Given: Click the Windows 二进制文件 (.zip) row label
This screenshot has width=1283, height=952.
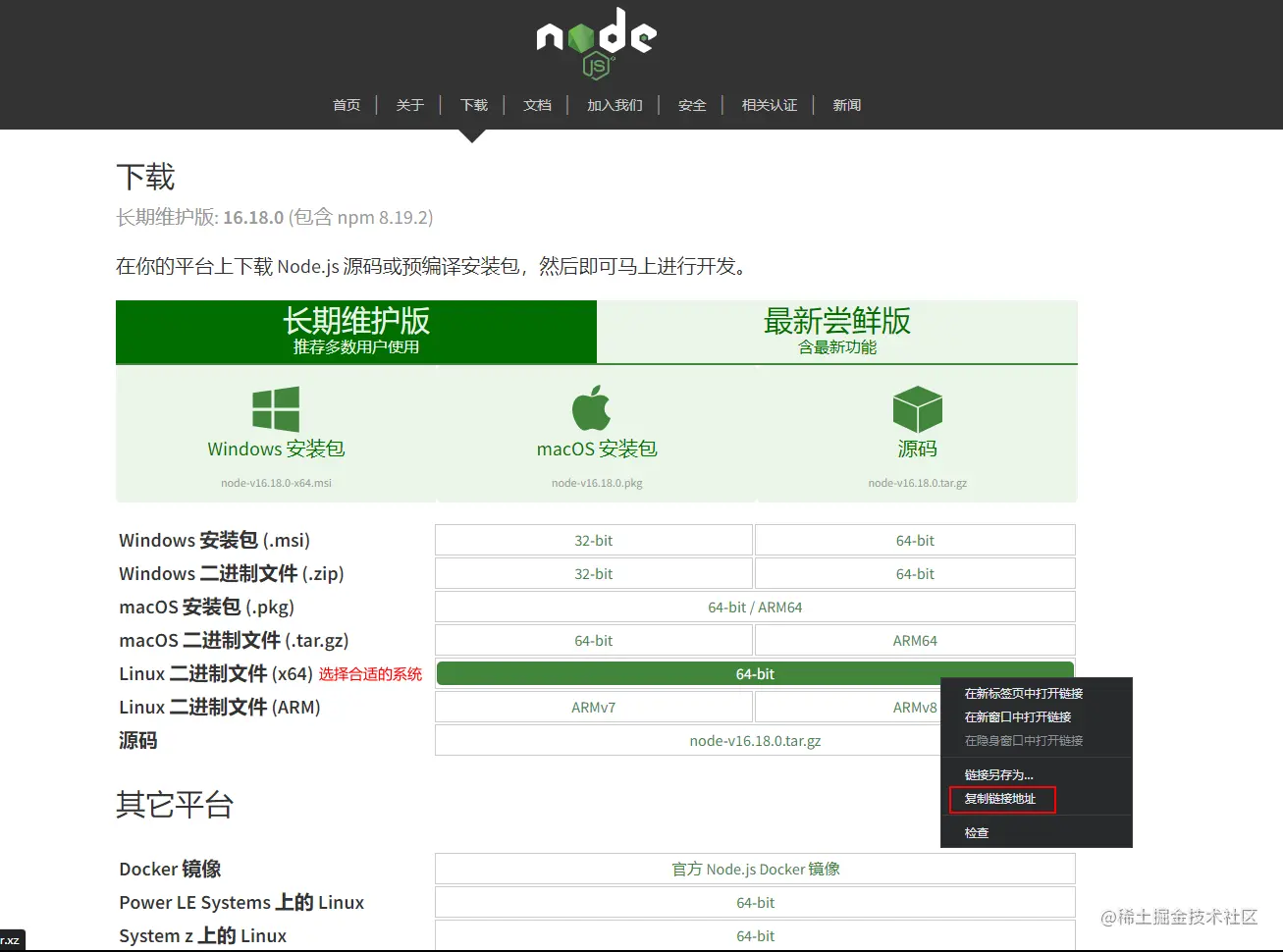Looking at the screenshot, I should pos(232,574).
